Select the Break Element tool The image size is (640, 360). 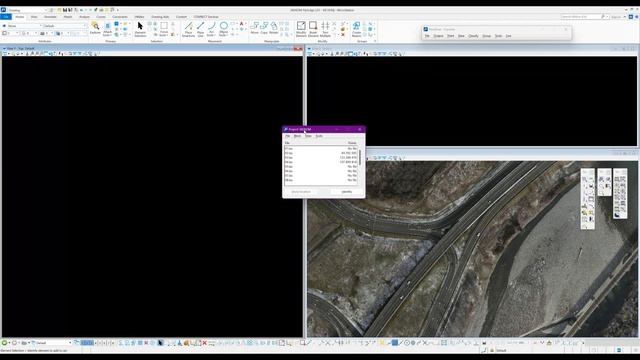(313, 29)
